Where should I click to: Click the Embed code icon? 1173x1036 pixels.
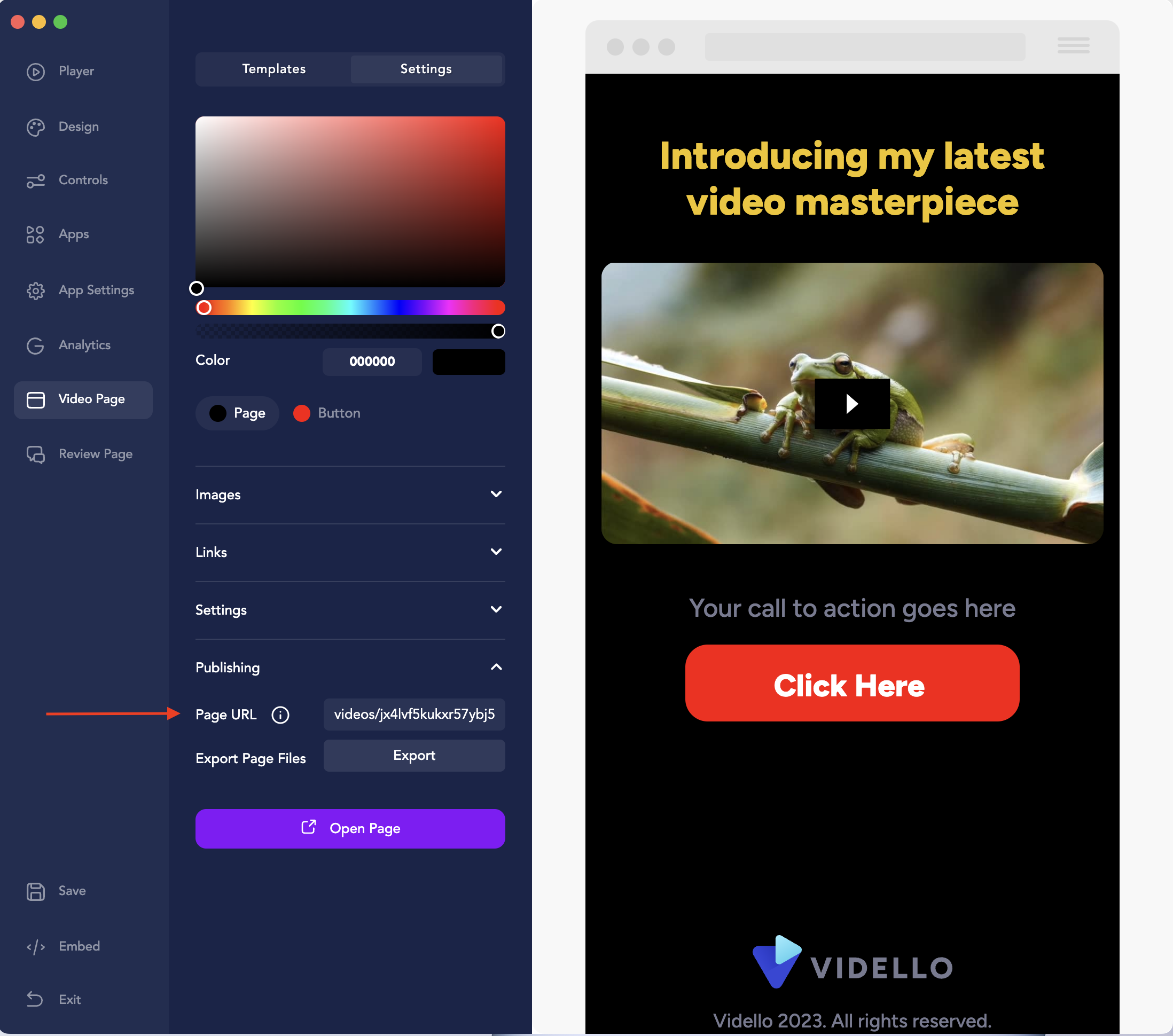click(36, 946)
